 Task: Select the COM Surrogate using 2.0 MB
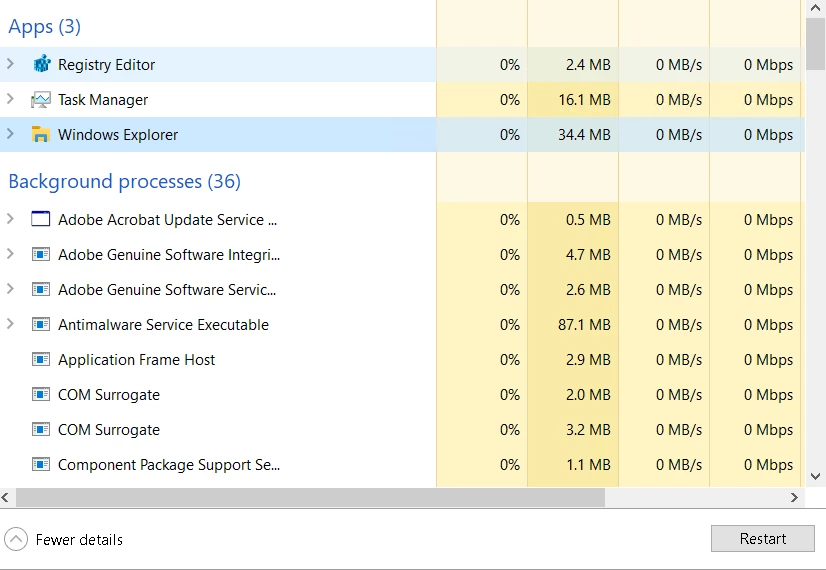(x=109, y=395)
